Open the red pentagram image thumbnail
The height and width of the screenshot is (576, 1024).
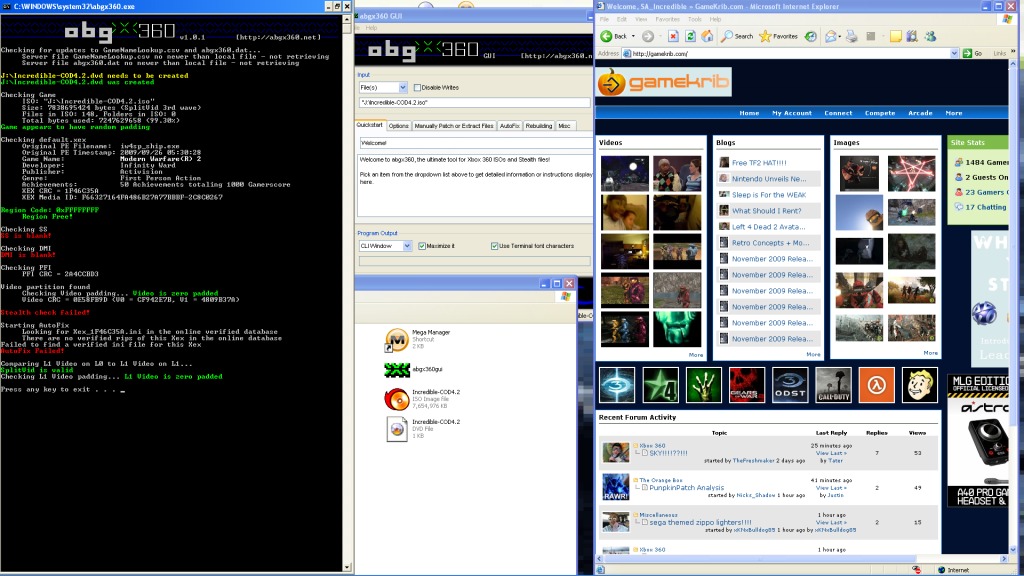point(911,173)
